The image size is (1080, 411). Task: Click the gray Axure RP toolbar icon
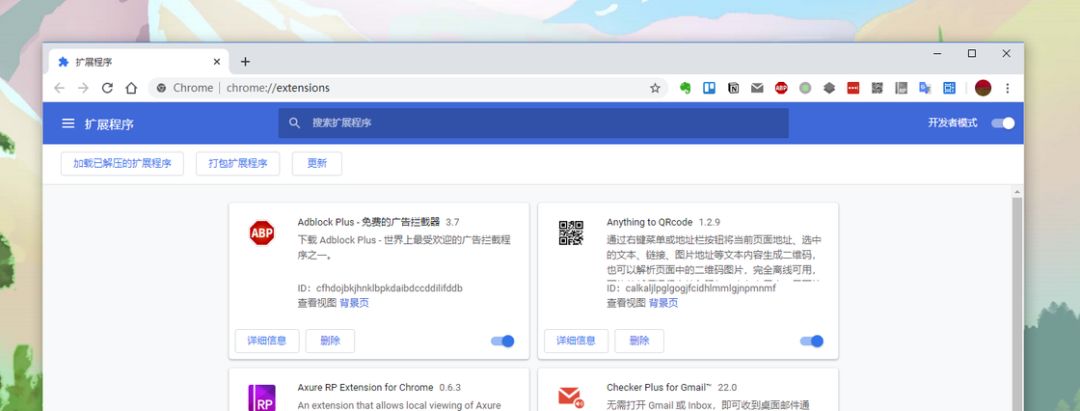point(901,88)
